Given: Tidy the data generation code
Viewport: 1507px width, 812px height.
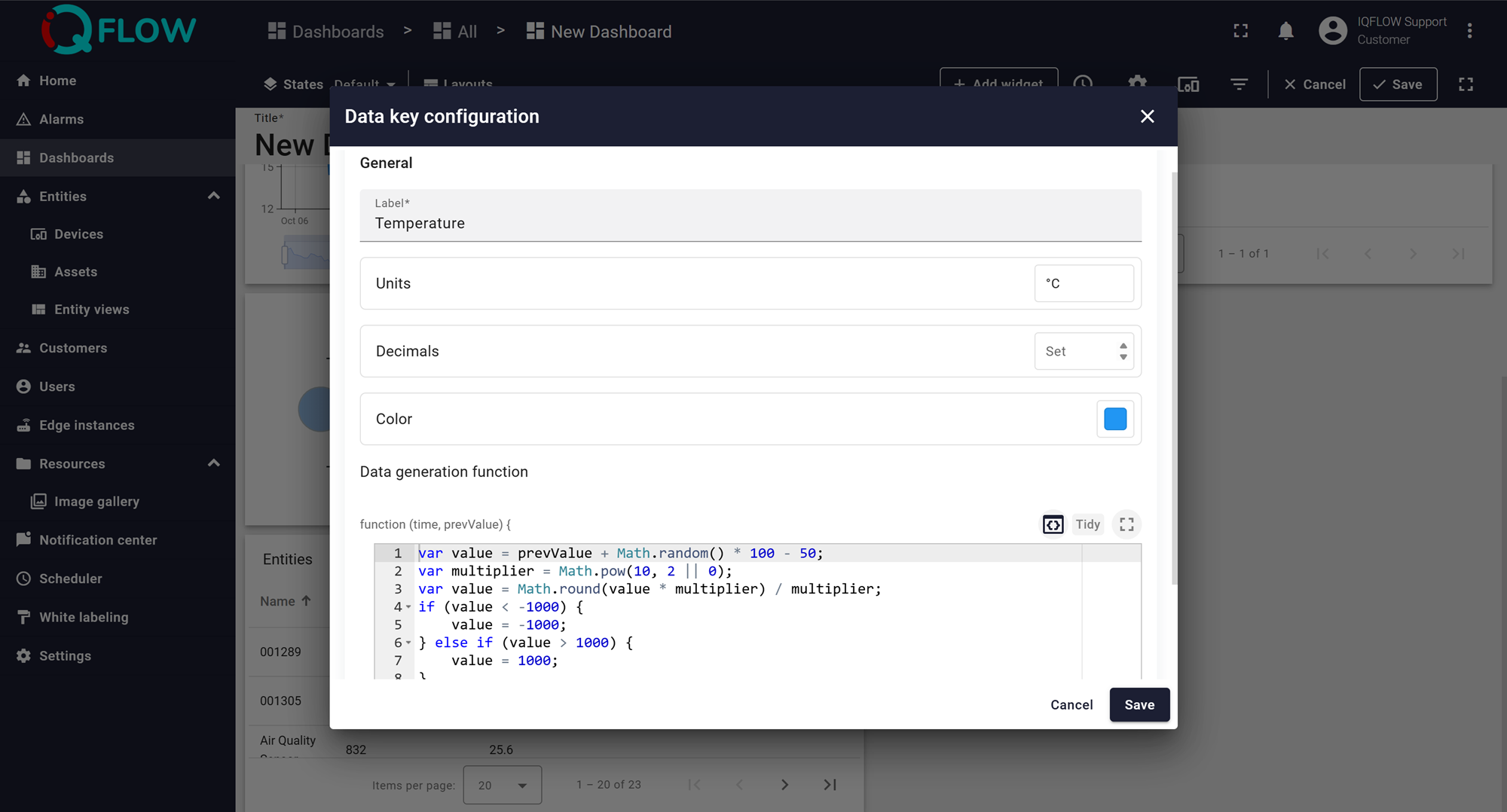Looking at the screenshot, I should pyautogui.click(x=1087, y=524).
